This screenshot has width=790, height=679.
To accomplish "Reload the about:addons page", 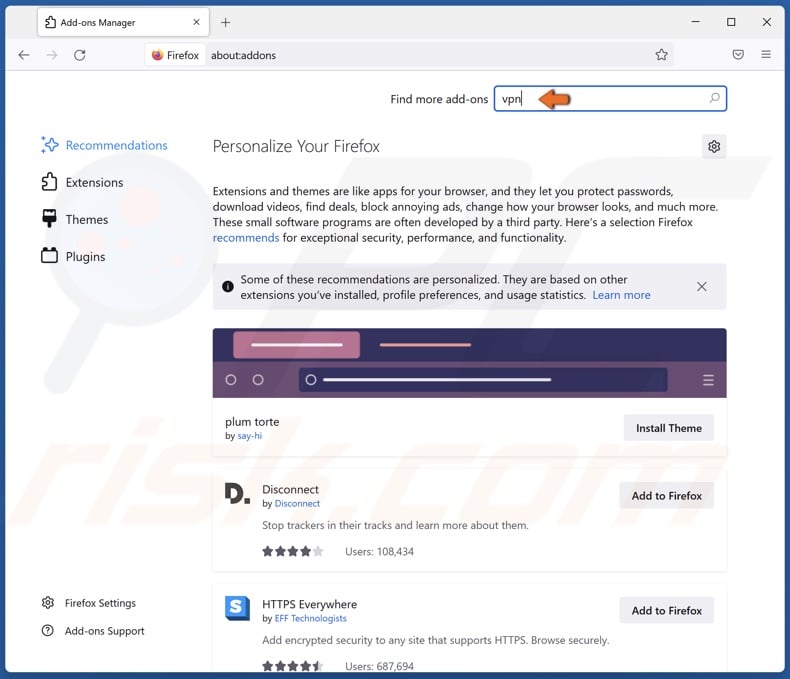I will coord(80,55).
